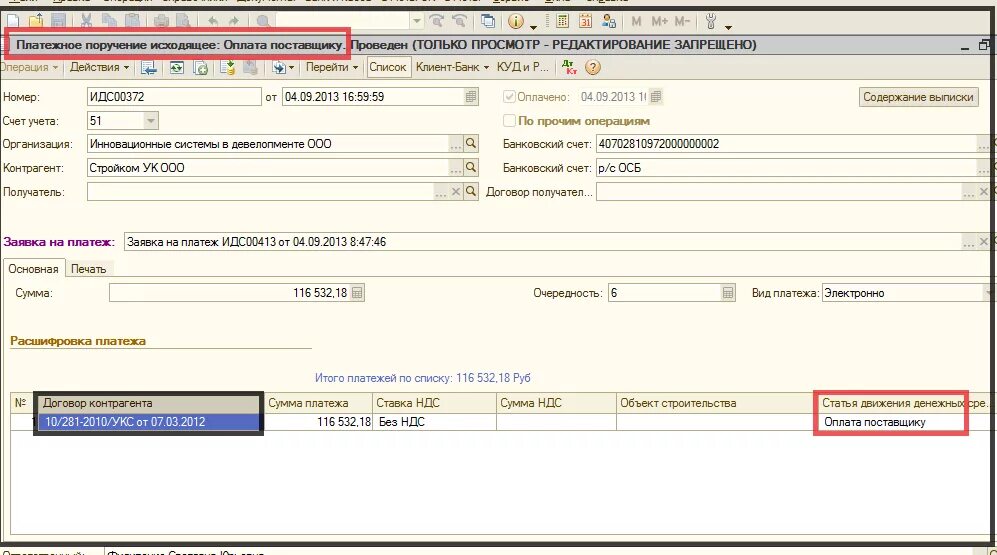Screen dimensions: 997x555
Task: Toggle the Оплачено checkbox
Action: 509,97
